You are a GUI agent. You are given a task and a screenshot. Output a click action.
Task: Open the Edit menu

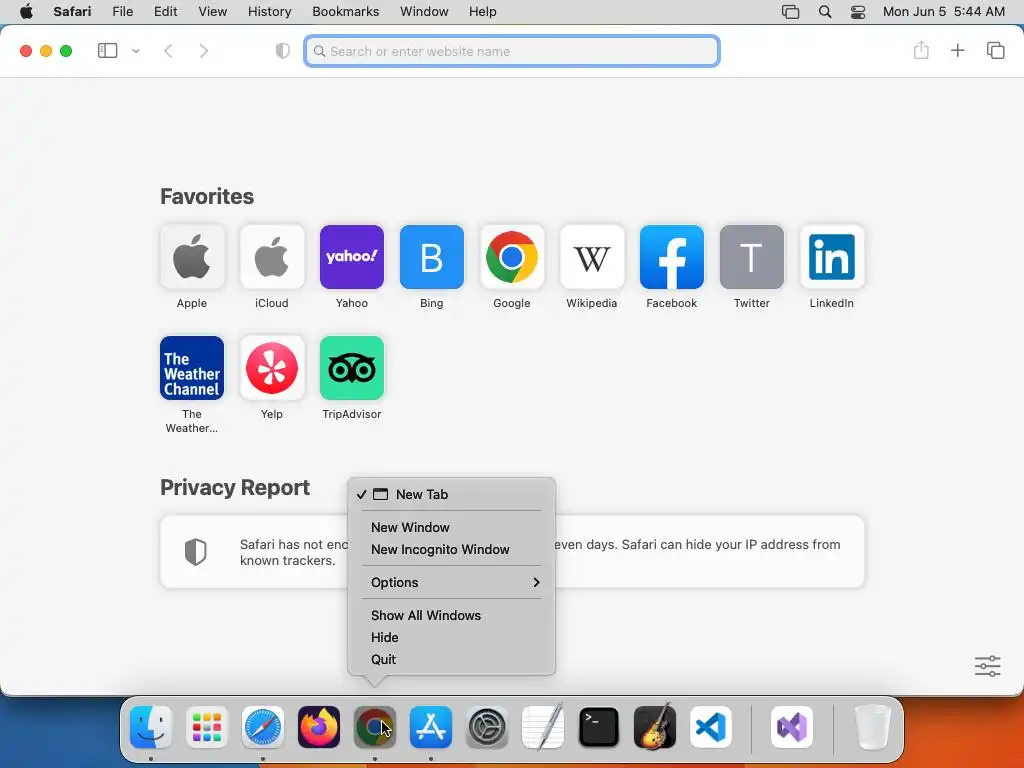(x=165, y=12)
